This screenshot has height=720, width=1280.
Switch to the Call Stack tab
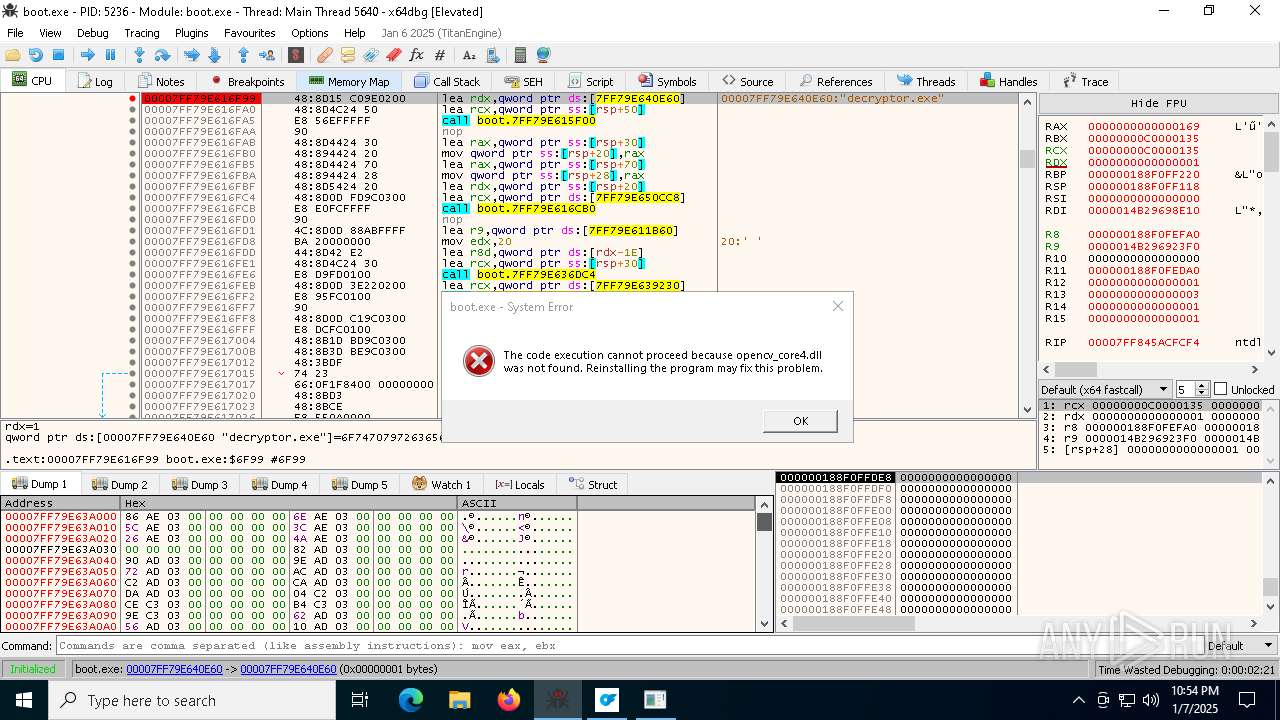coord(446,81)
